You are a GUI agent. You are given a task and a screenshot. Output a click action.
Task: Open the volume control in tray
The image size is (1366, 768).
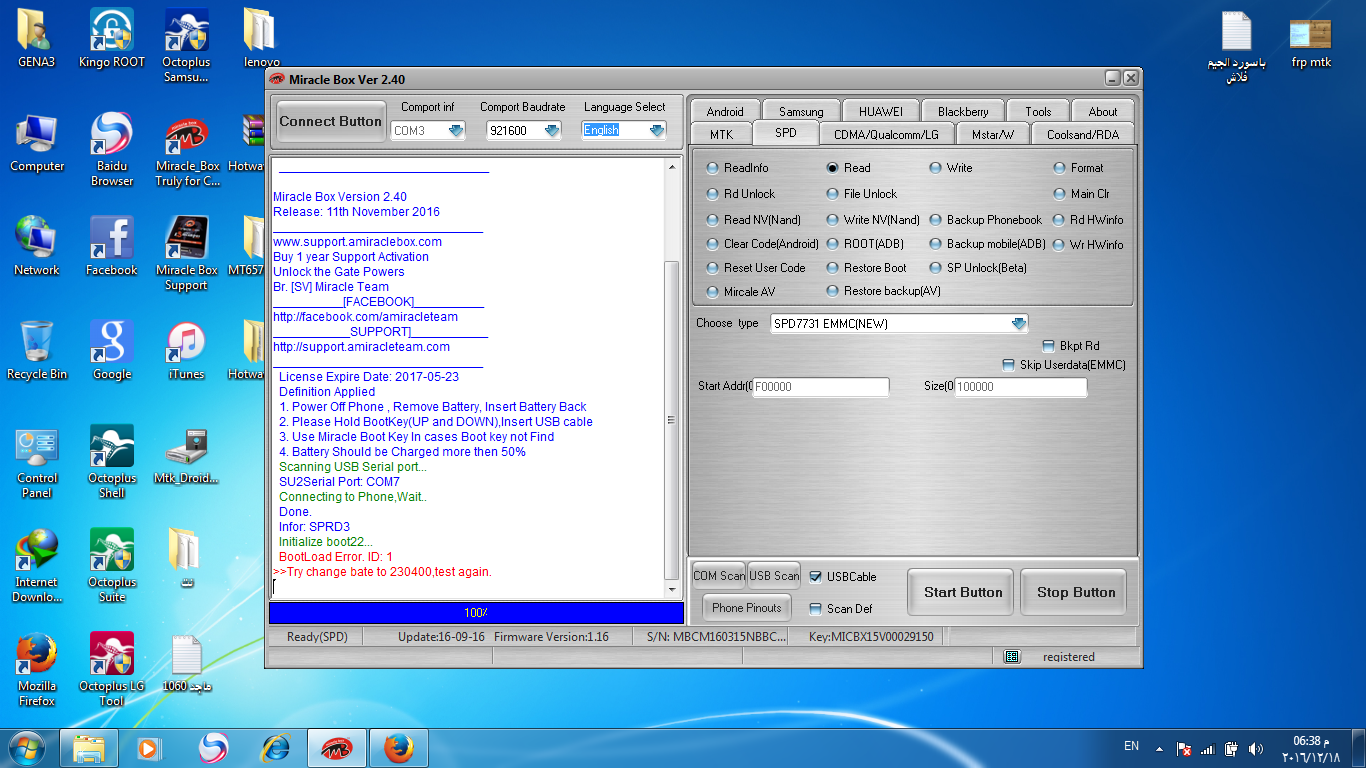1255,749
